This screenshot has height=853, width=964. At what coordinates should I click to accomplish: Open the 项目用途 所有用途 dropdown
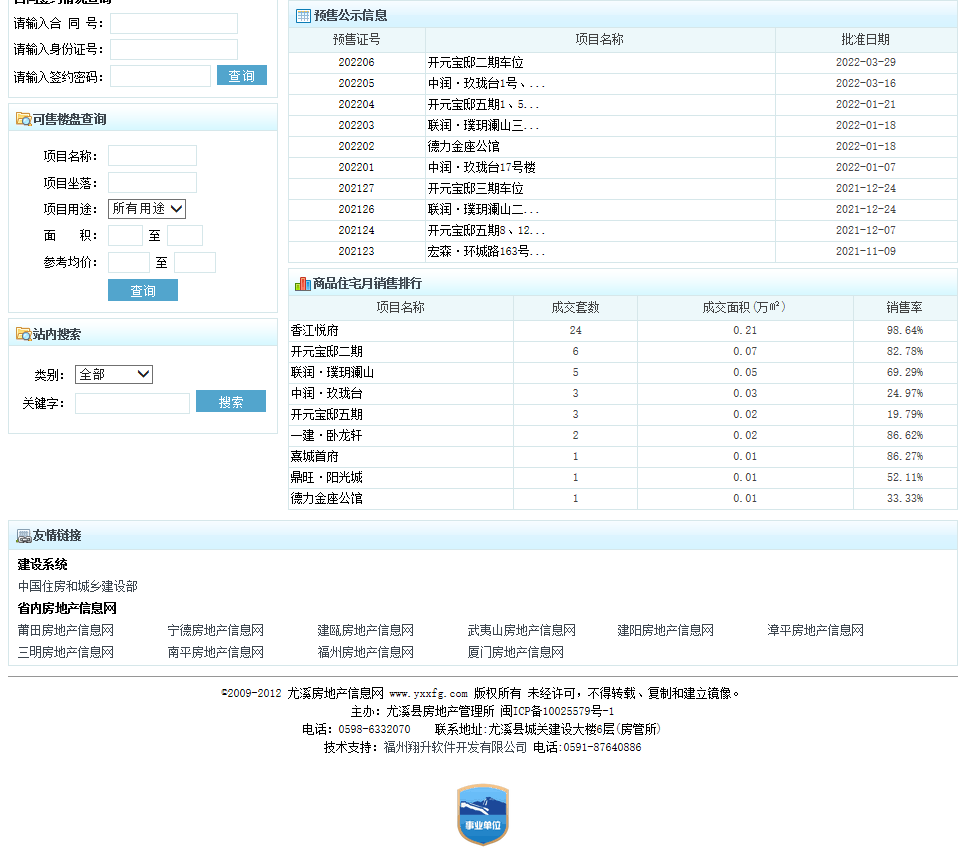pyautogui.click(x=147, y=209)
